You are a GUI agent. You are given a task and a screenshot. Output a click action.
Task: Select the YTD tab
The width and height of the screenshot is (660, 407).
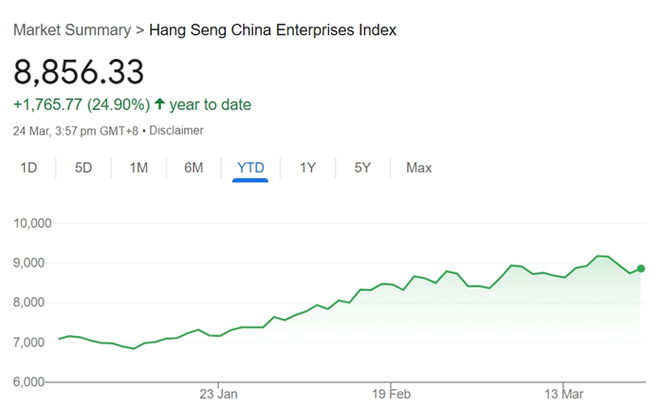[x=250, y=168]
